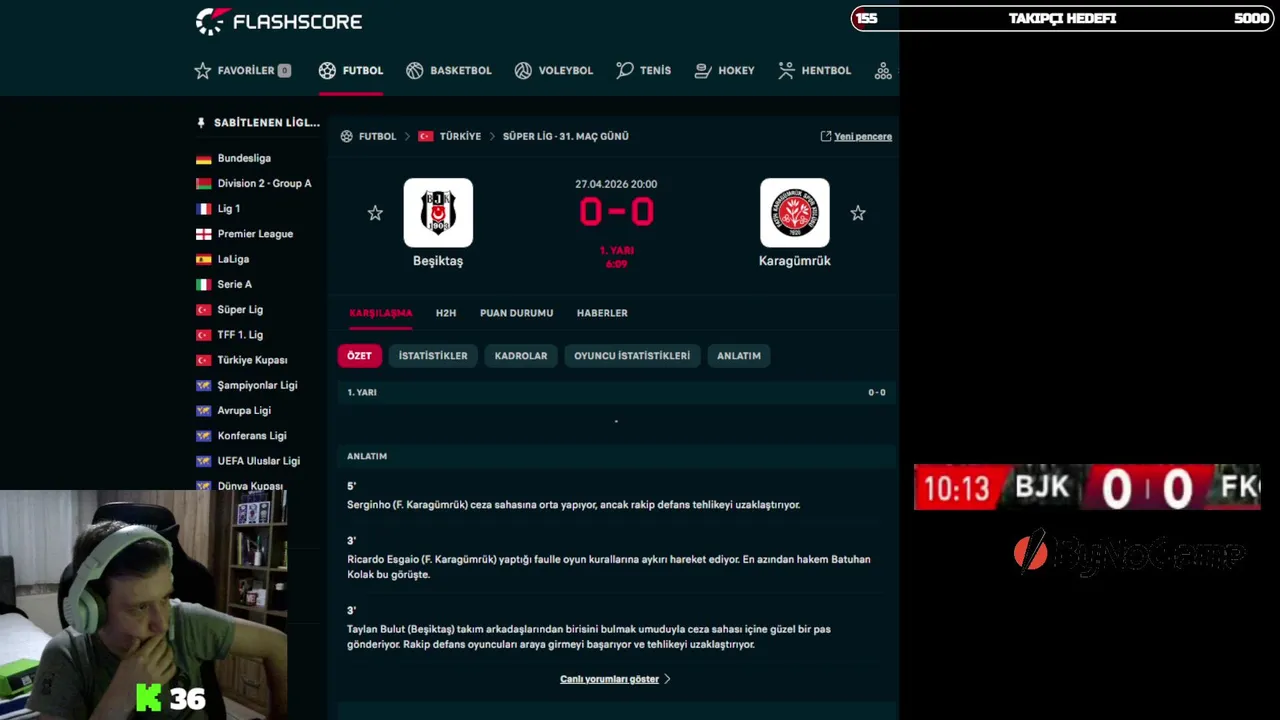
Task: Favorite Karagümrük with the star icon
Action: 858,213
